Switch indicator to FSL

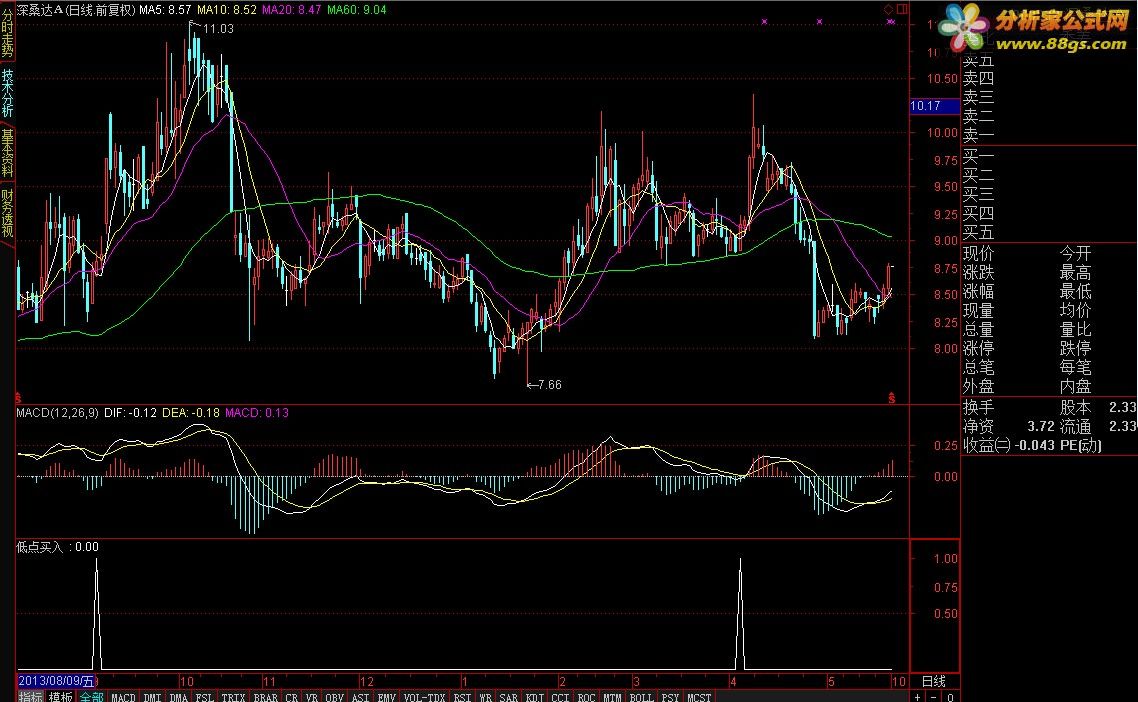pos(205,697)
